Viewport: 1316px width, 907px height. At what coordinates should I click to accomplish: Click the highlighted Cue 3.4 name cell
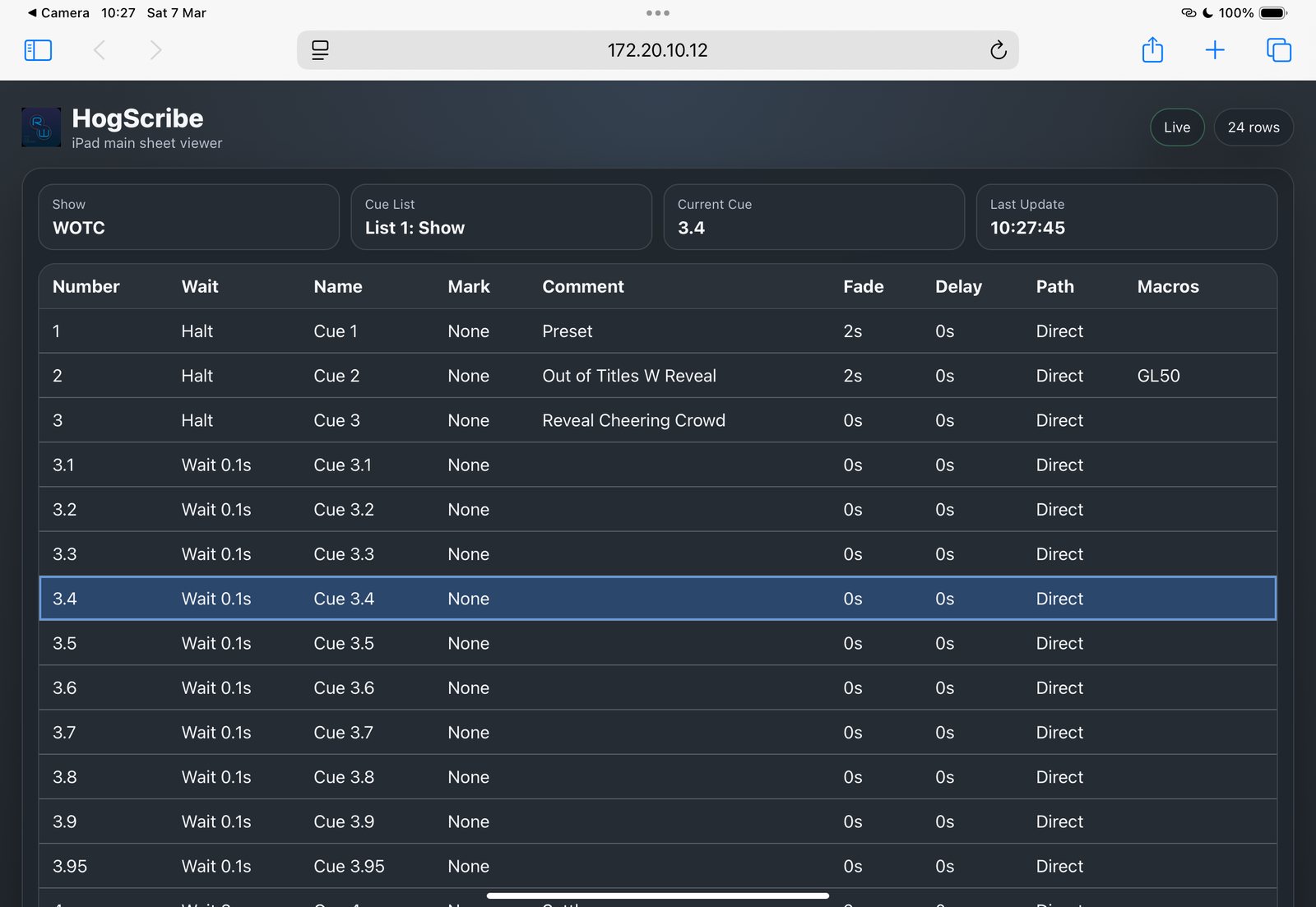344,599
